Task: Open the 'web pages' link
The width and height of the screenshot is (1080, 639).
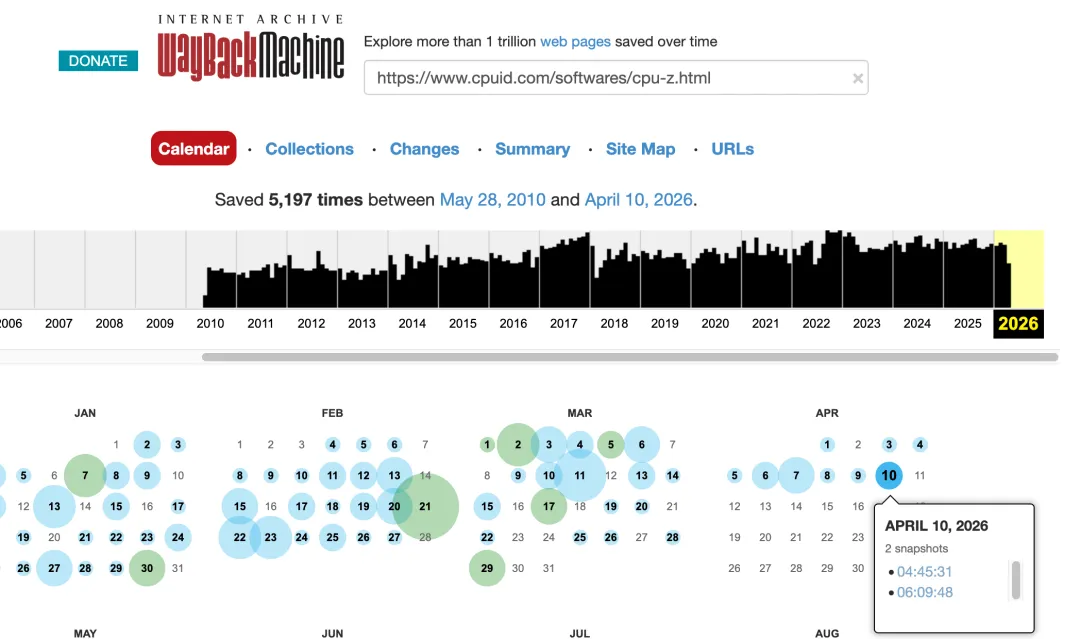Action: point(575,41)
